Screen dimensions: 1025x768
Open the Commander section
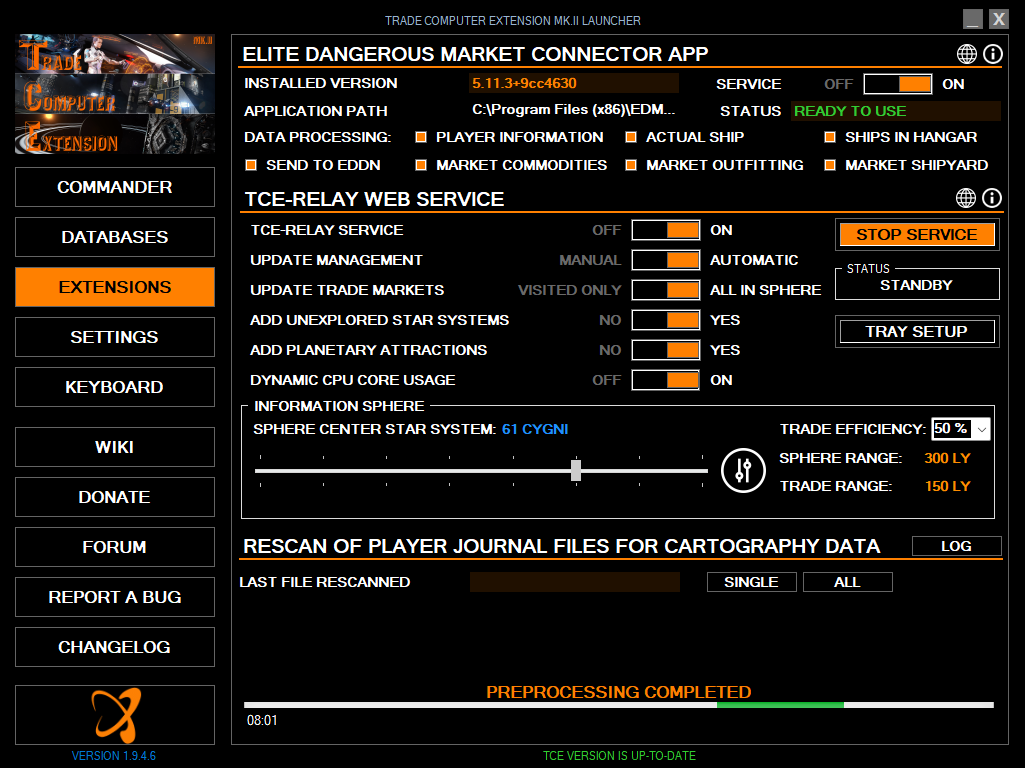point(115,187)
